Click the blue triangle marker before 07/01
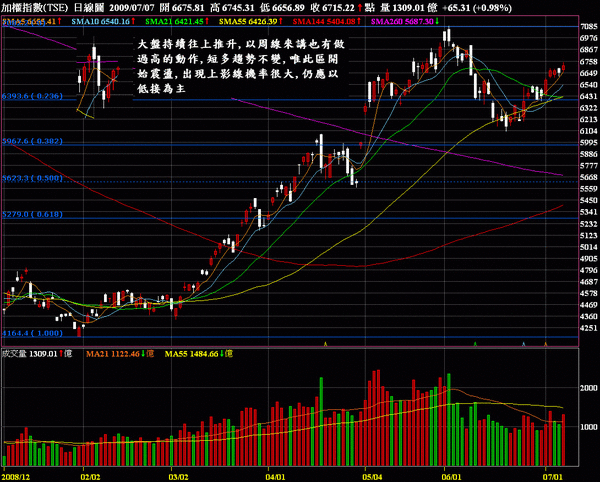Image resolution: width=600 pixels, height=482 pixels. click(523, 344)
